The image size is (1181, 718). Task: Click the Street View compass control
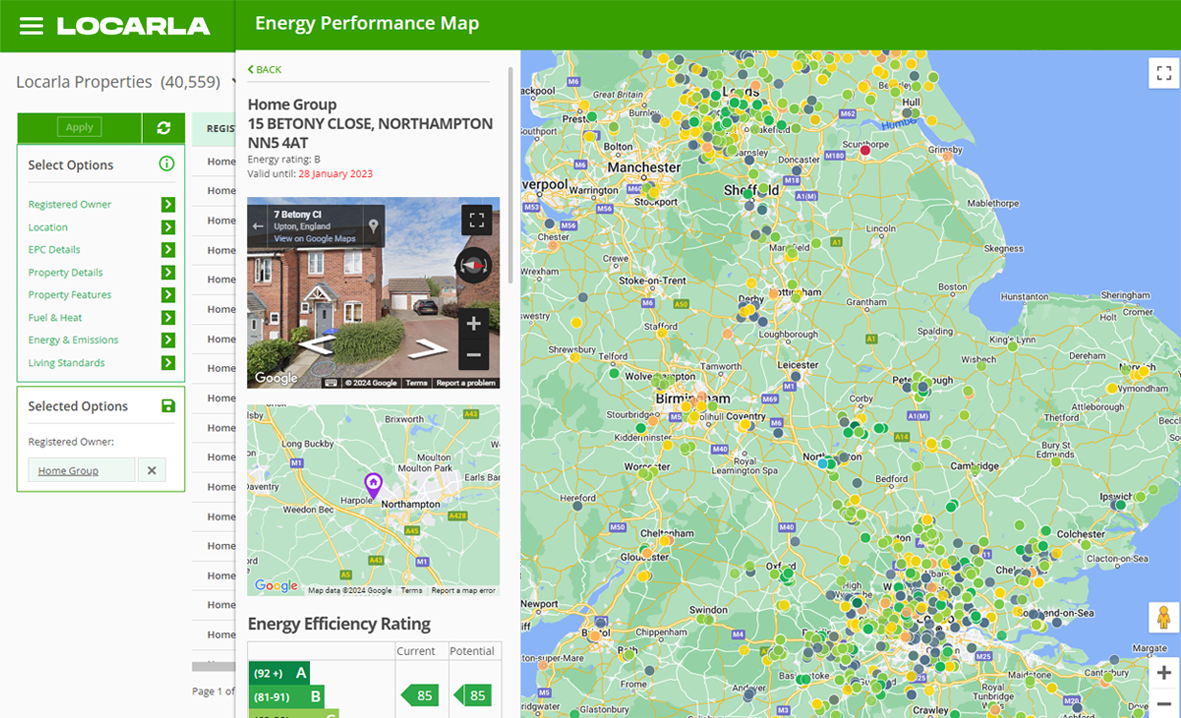(x=474, y=265)
